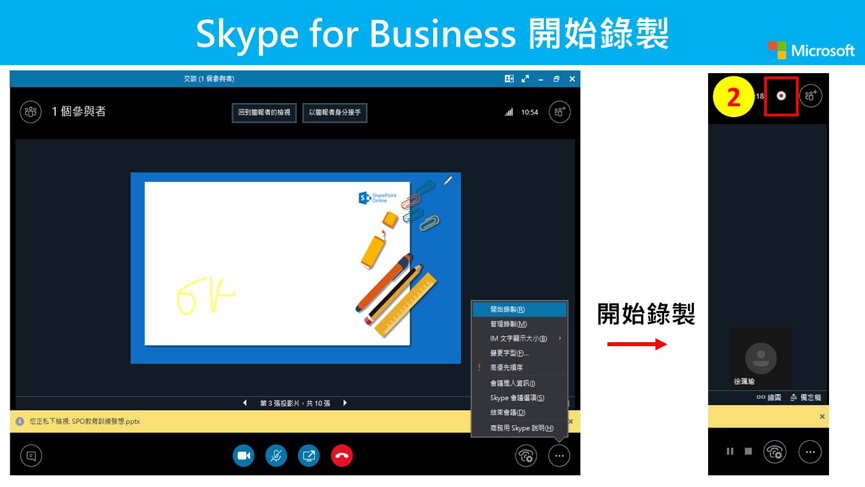
Task: Toggle the video camera button
Action: coord(243,456)
